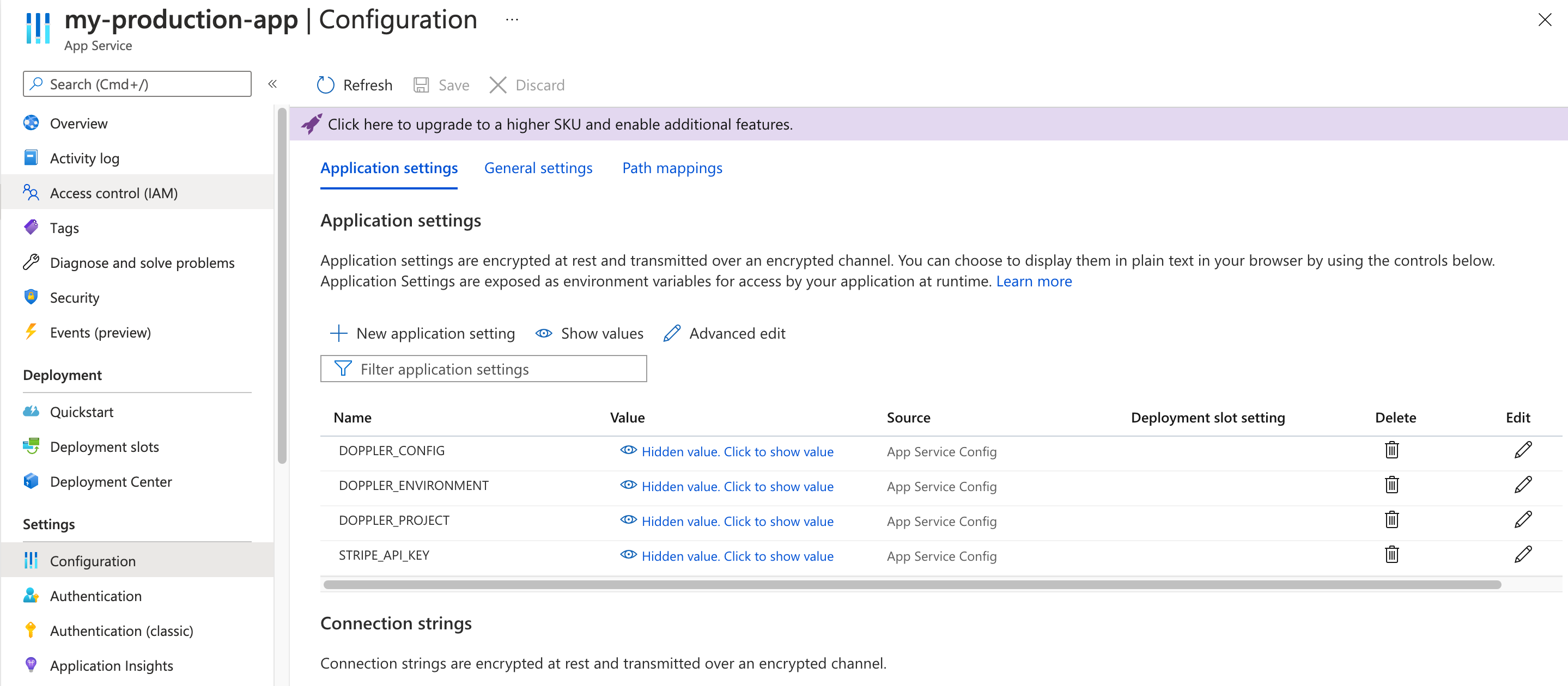This screenshot has height=686, width=1568.
Task: Click the Refresh icon in the toolbar
Action: (x=326, y=85)
